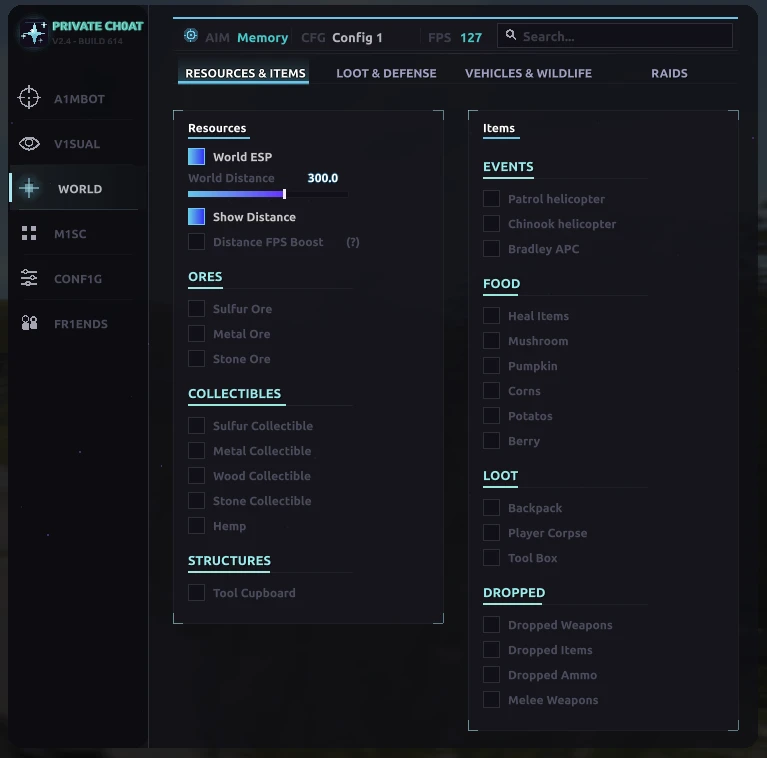Toggle the Berry checkbox

[492, 440]
